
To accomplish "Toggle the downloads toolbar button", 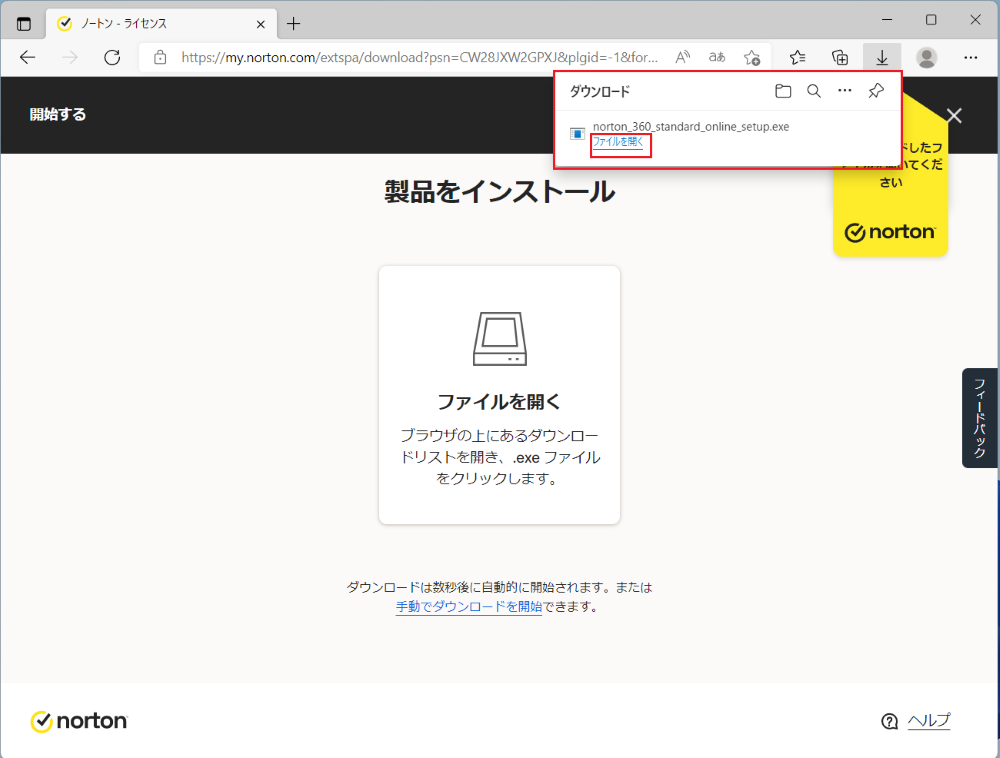I will tap(882, 57).
